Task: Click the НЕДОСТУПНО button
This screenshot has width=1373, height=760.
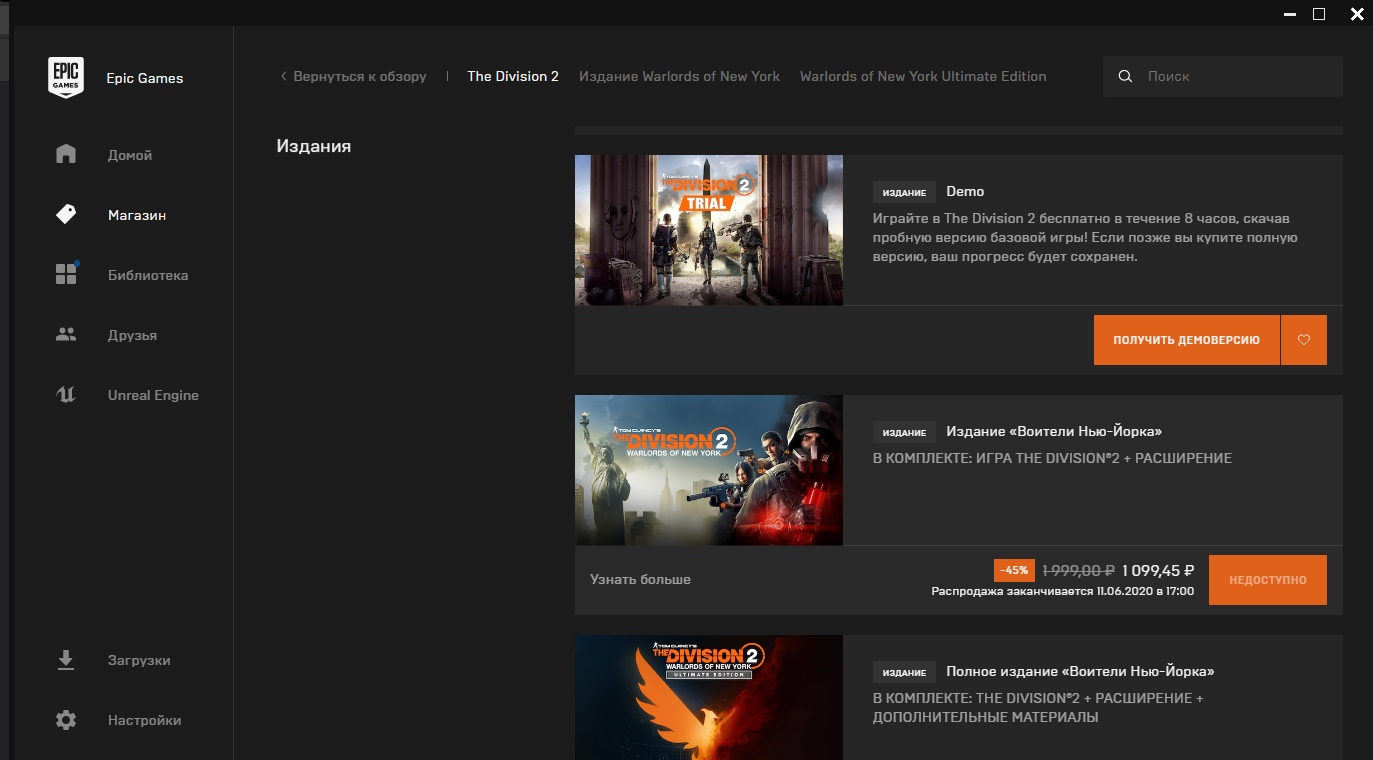Action: click(x=1268, y=580)
